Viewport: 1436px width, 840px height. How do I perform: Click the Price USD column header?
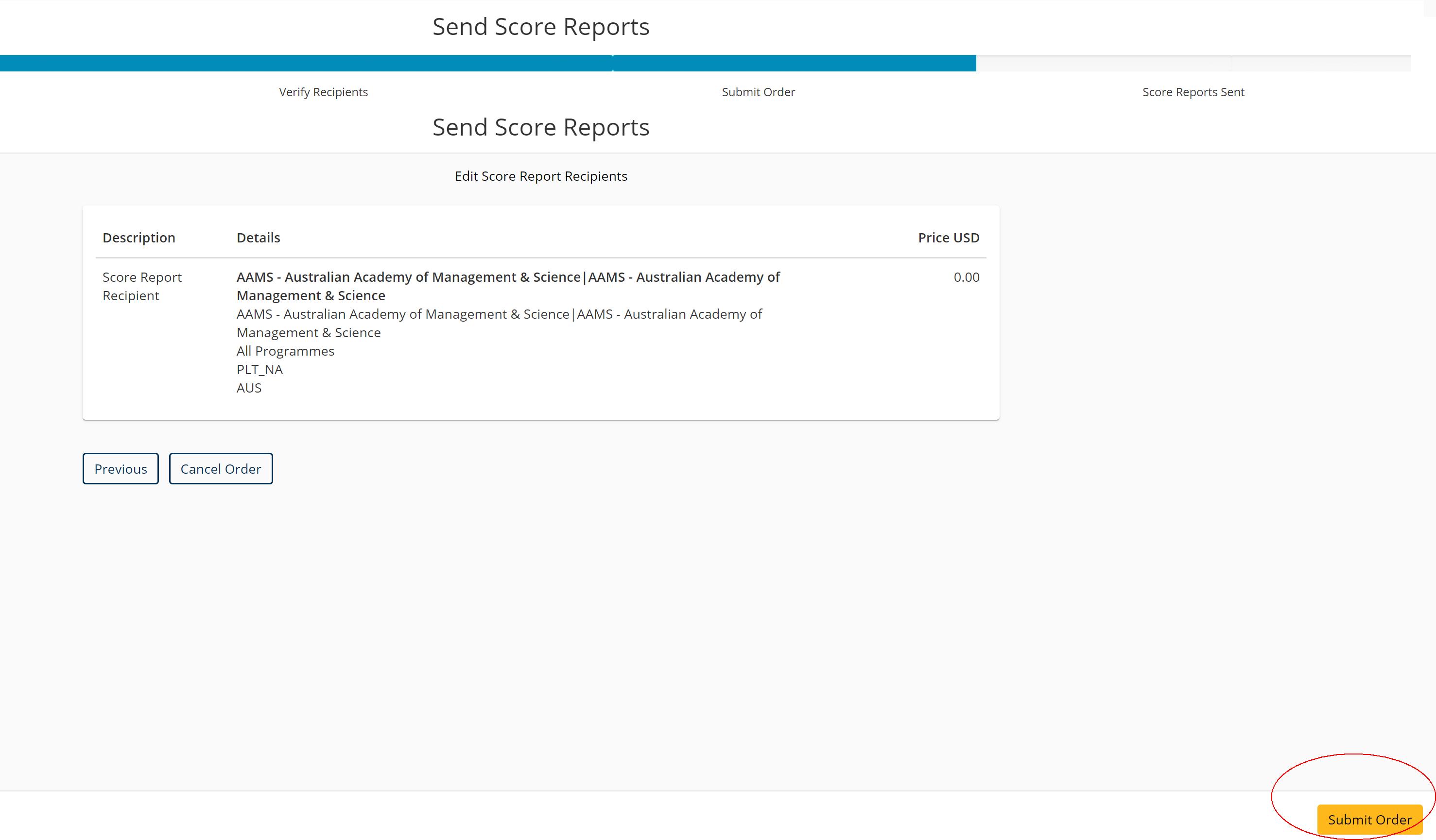pos(948,238)
